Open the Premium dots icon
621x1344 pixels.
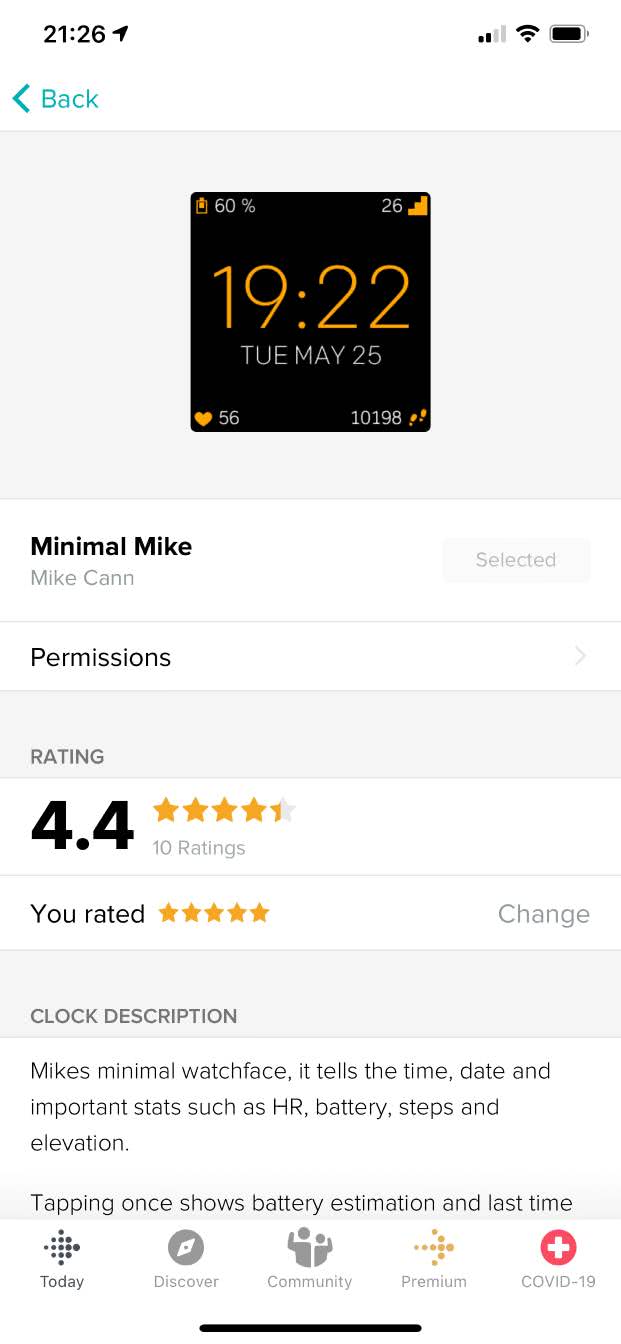[x=434, y=1248]
